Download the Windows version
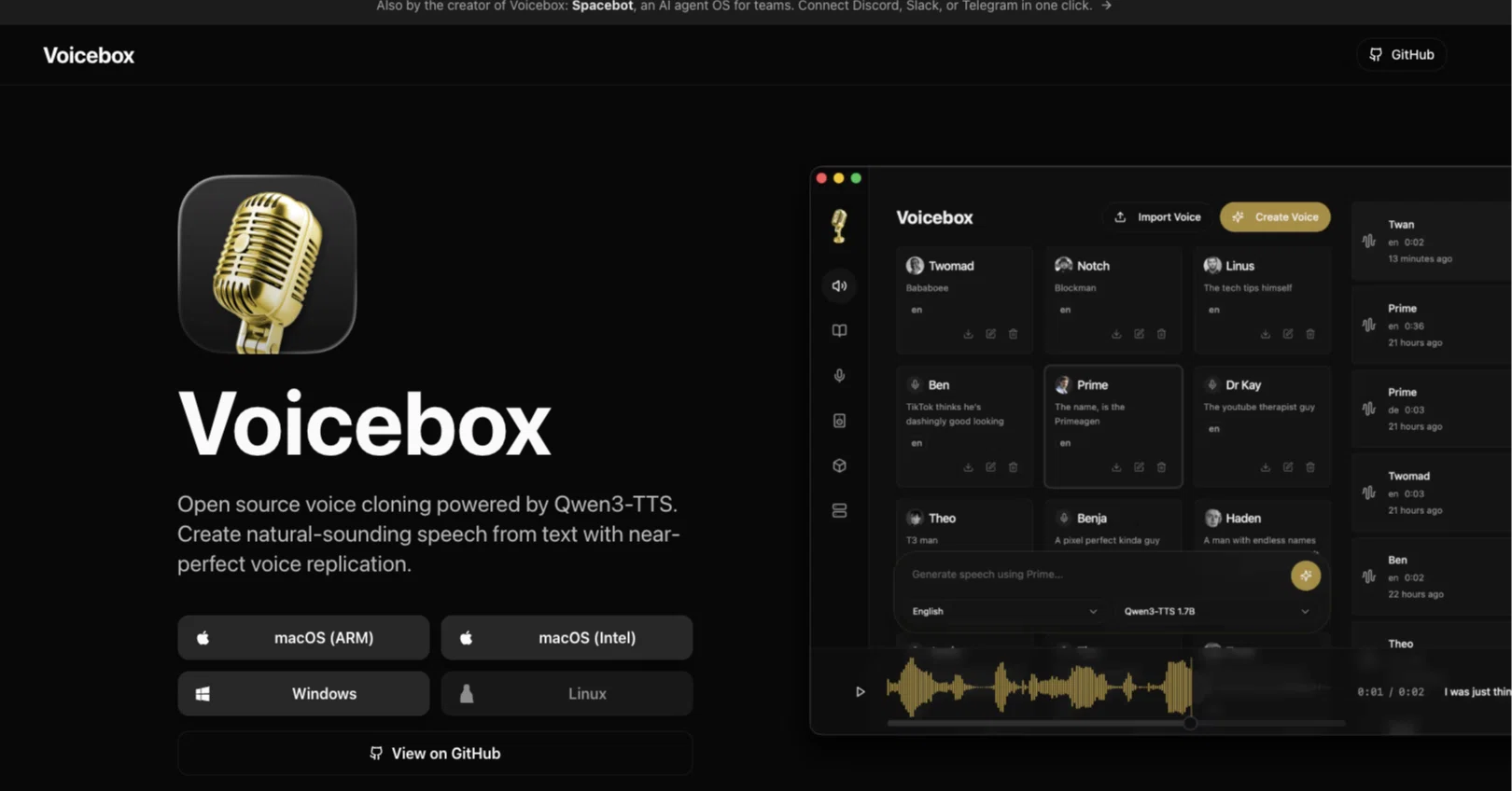The height and width of the screenshot is (791, 1512). 303,694
